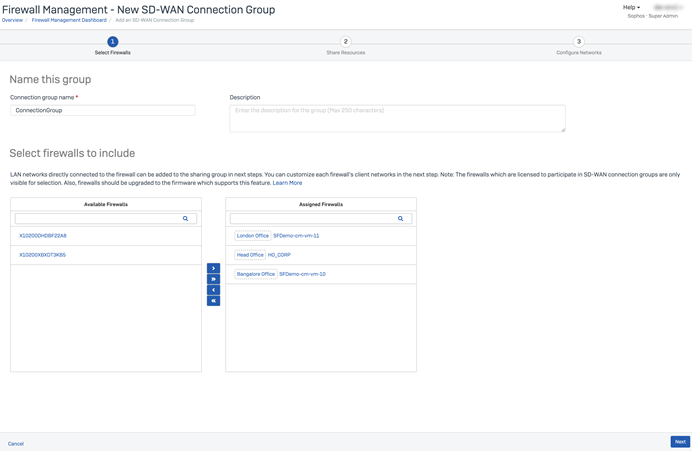Click the search icon in Assigned Firewalls
The image size is (692, 451).
click(400, 218)
